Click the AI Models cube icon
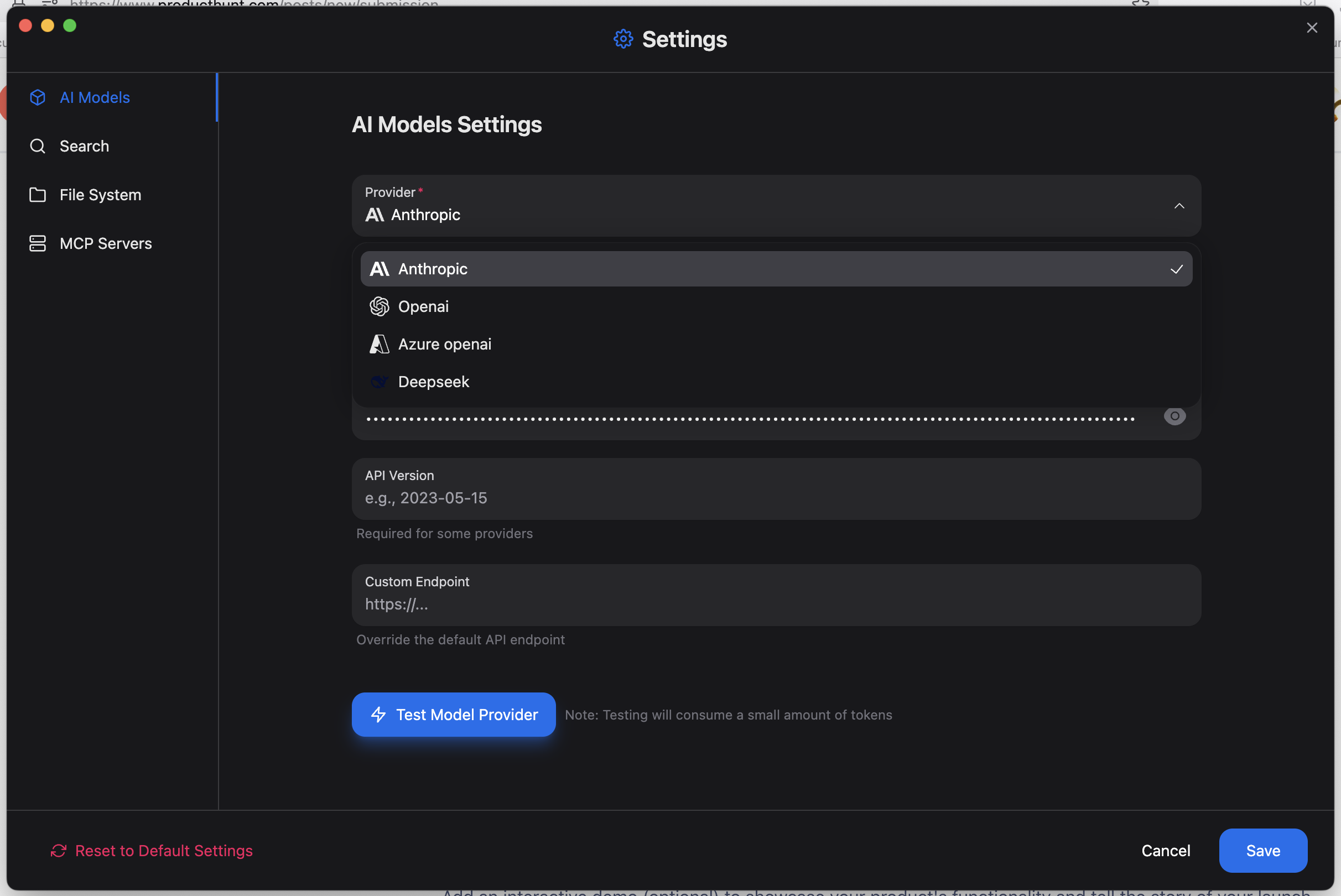This screenshot has width=1341, height=896. (38, 98)
